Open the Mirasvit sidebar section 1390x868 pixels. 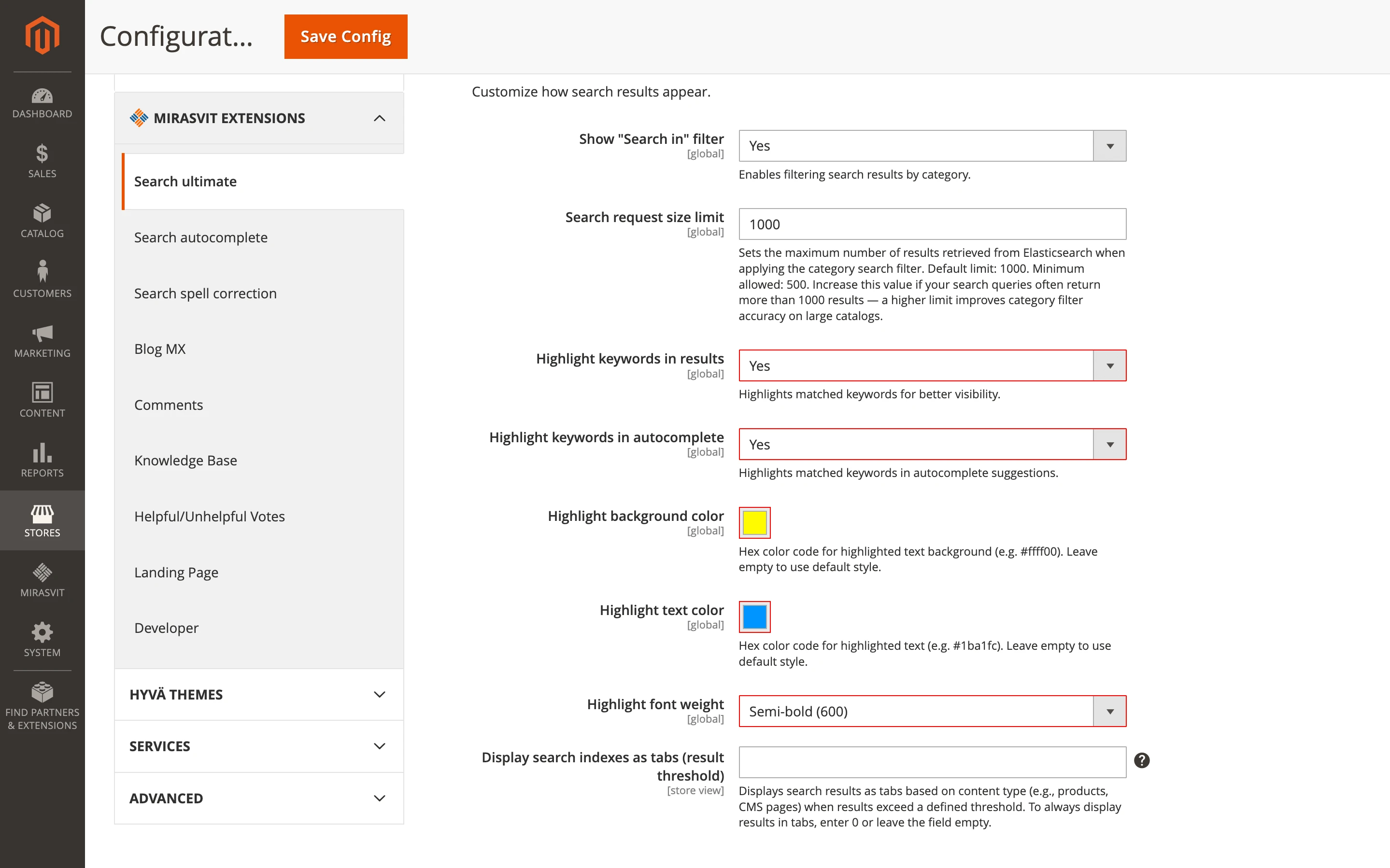tap(42, 580)
